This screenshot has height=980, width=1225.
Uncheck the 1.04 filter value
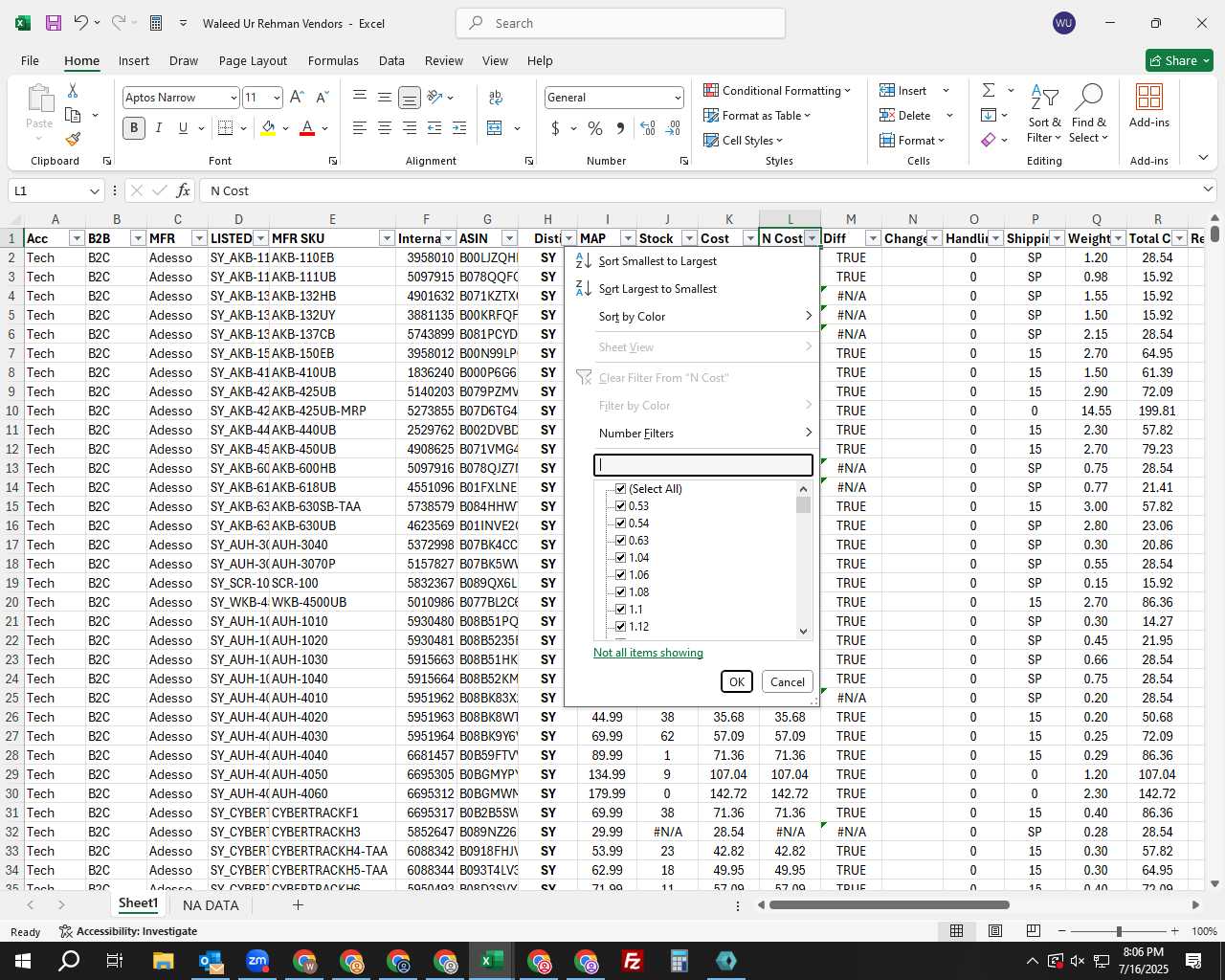click(620, 558)
